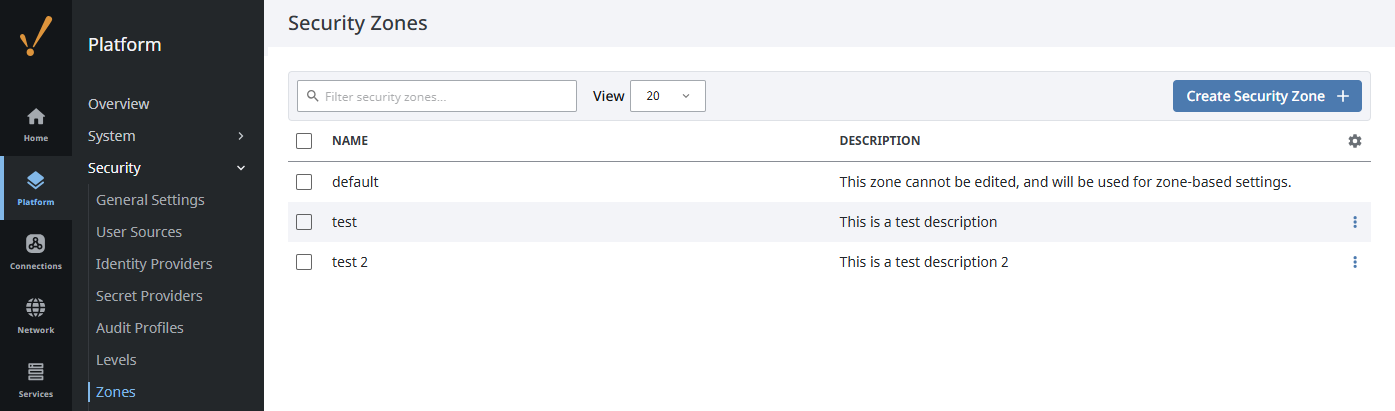The image size is (1395, 411).
Task: Open the actions menu for test zone
Action: coord(1354,222)
